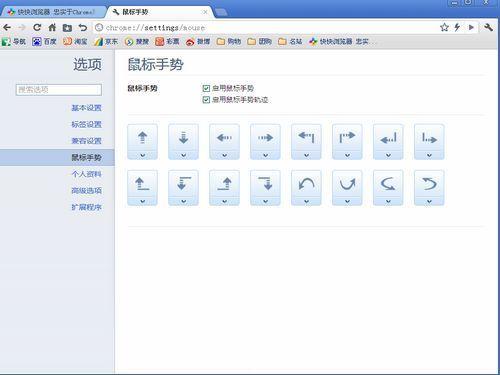This screenshot has width=500, height=375.
Task: Open 扩展程序 in the settings sidebar
Action: coord(86,207)
